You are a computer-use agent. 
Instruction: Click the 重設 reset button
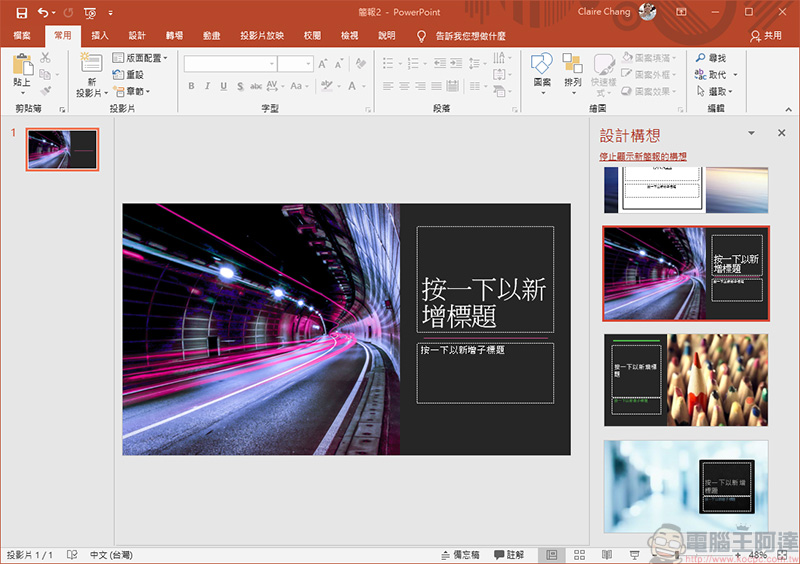[129, 75]
